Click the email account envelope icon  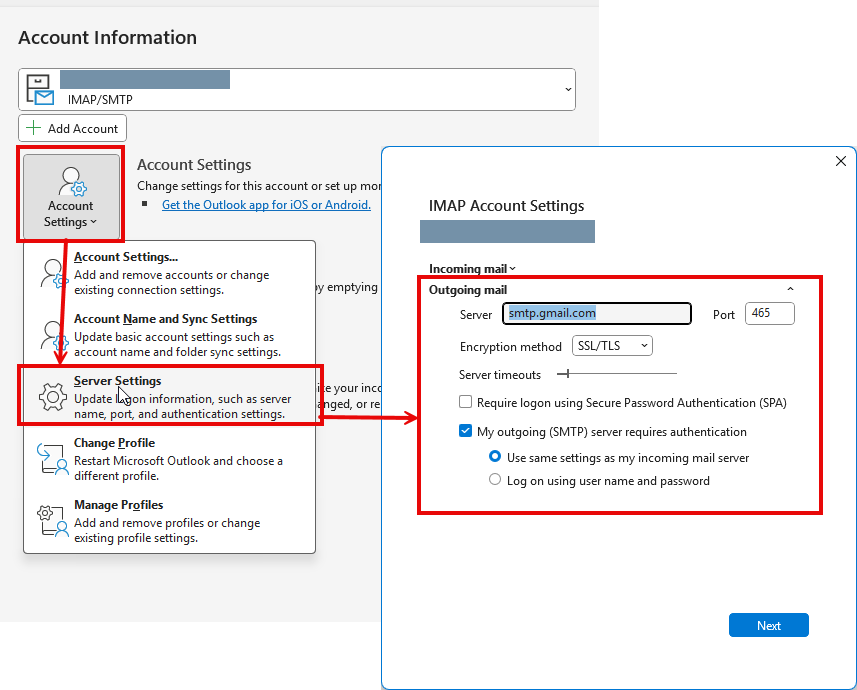coord(40,88)
